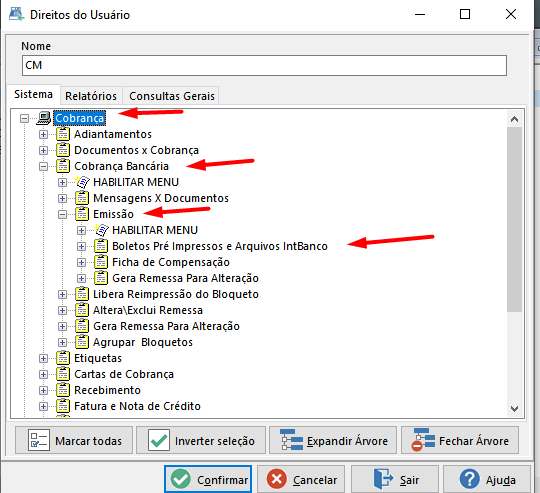The width and height of the screenshot is (540, 493).
Task: Expand the Adiantamentos node
Action: point(43,134)
